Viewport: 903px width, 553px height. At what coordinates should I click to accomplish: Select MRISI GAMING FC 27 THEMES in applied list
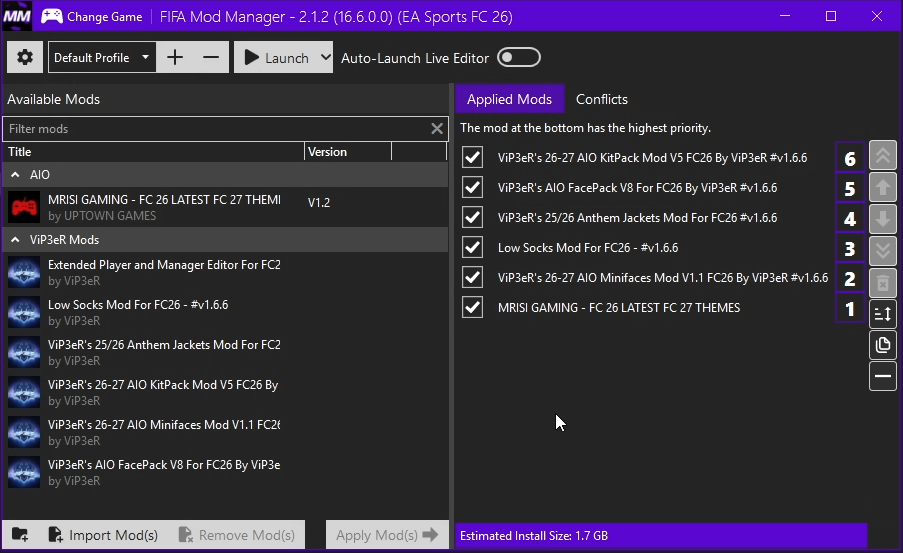pos(619,308)
